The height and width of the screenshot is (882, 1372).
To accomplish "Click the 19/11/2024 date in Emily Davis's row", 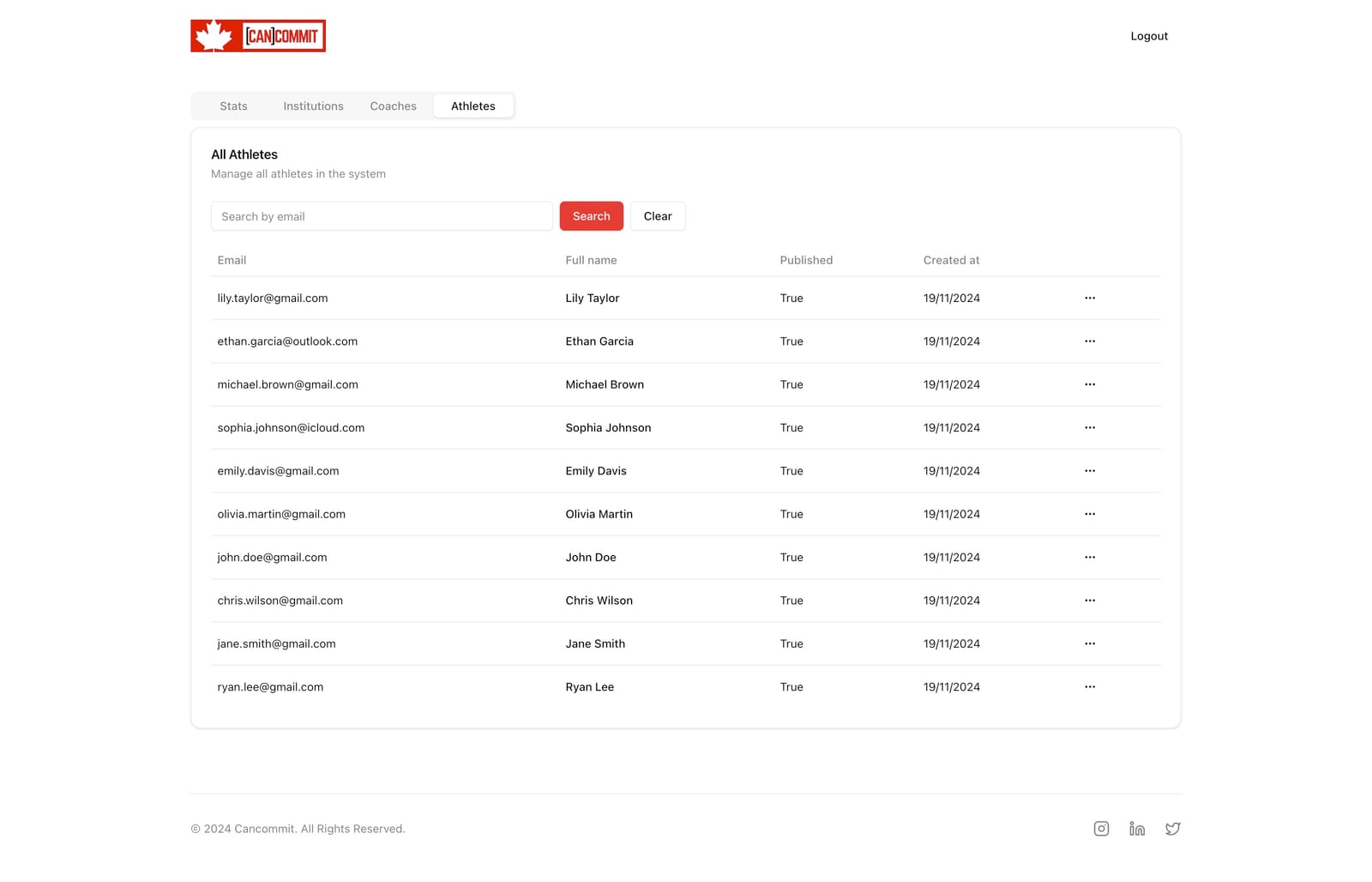I will coord(951,471).
